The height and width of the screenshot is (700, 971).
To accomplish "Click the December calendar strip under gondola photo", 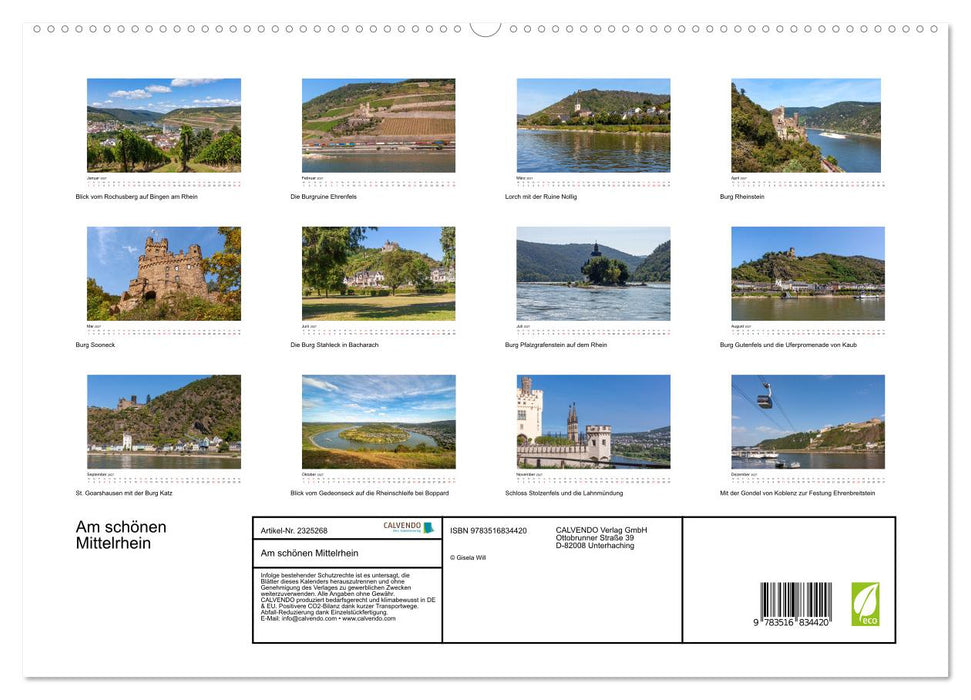I will point(808,478).
